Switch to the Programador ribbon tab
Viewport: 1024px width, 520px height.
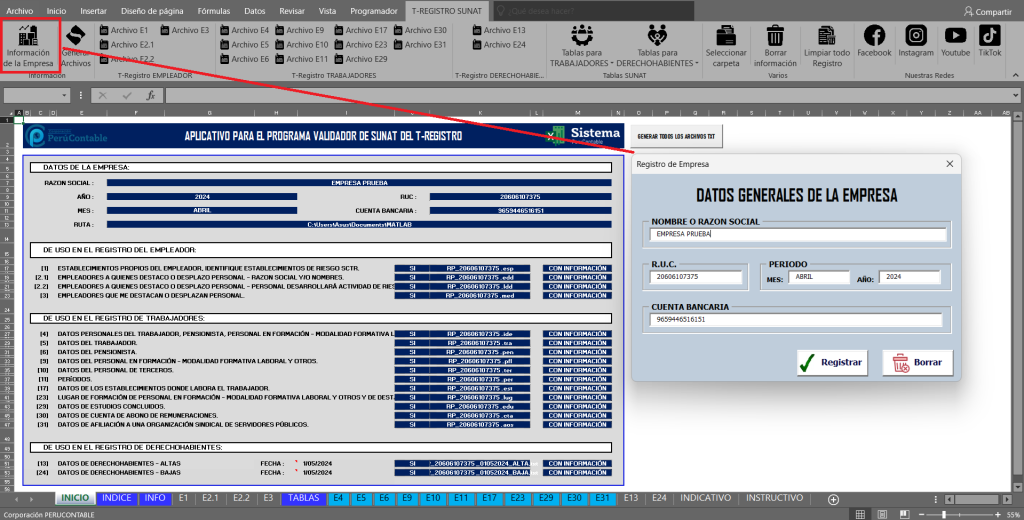coord(374,11)
